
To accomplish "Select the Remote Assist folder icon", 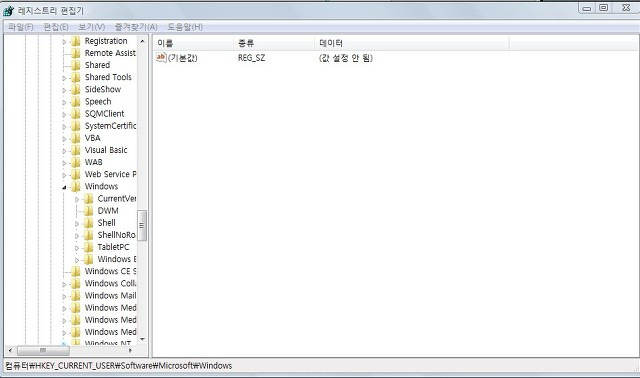I will coord(76,53).
